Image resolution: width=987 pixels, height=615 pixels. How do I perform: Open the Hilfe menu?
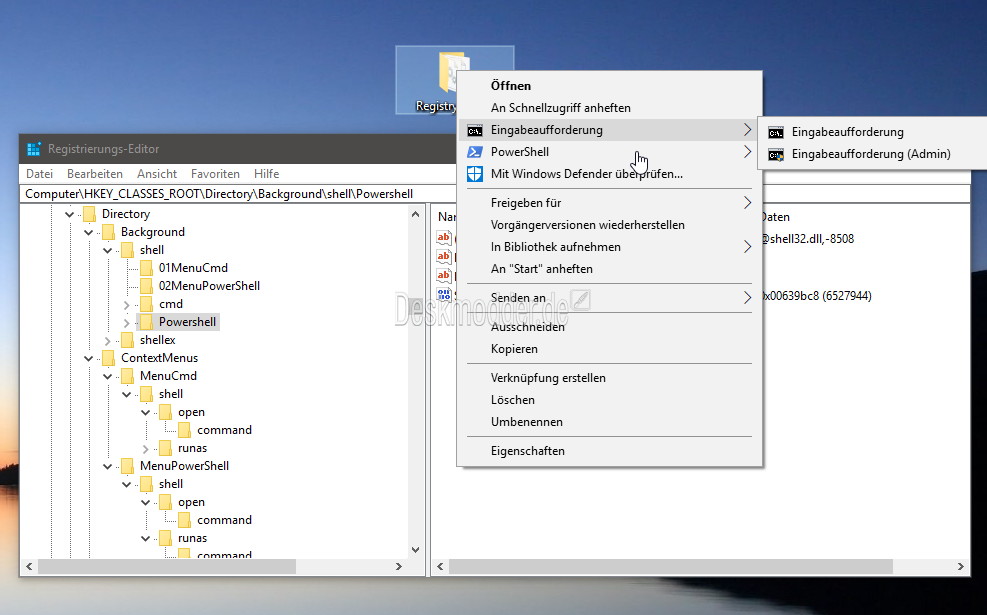(266, 174)
